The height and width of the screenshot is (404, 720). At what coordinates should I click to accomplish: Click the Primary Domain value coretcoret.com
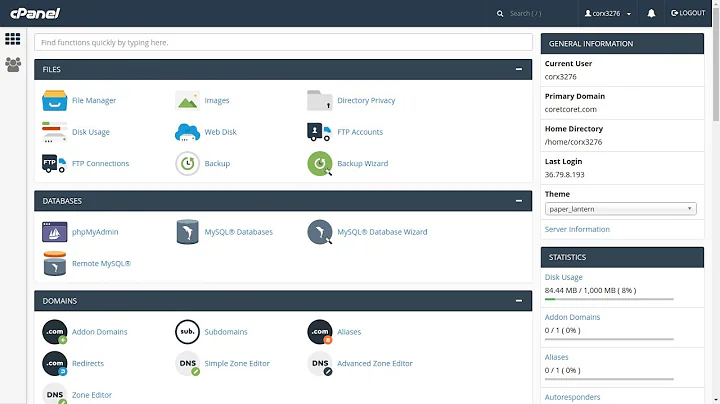coord(571,109)
